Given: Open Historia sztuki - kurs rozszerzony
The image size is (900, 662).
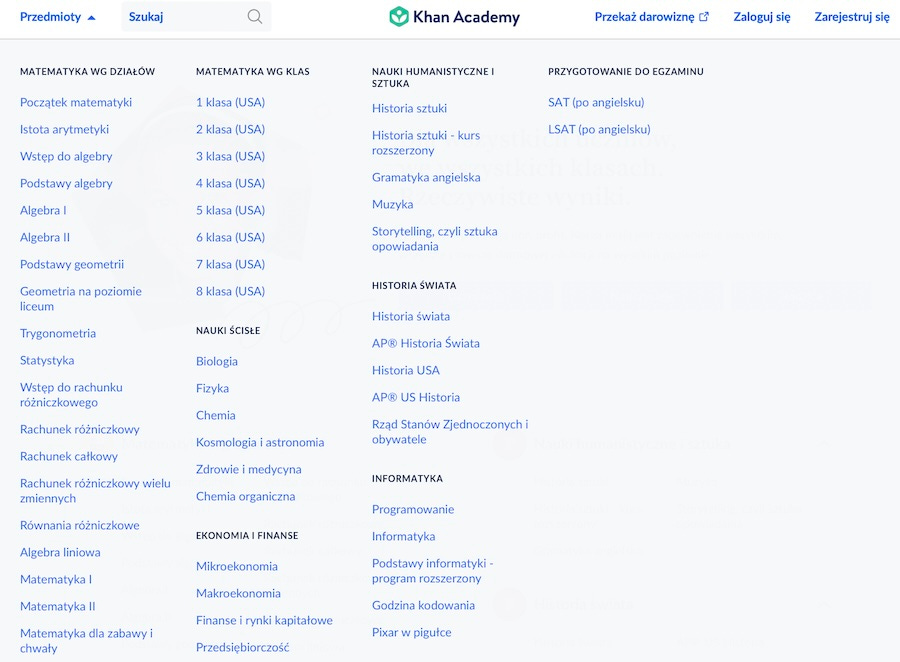Looking at the screenshot, I should pos(426,142).
